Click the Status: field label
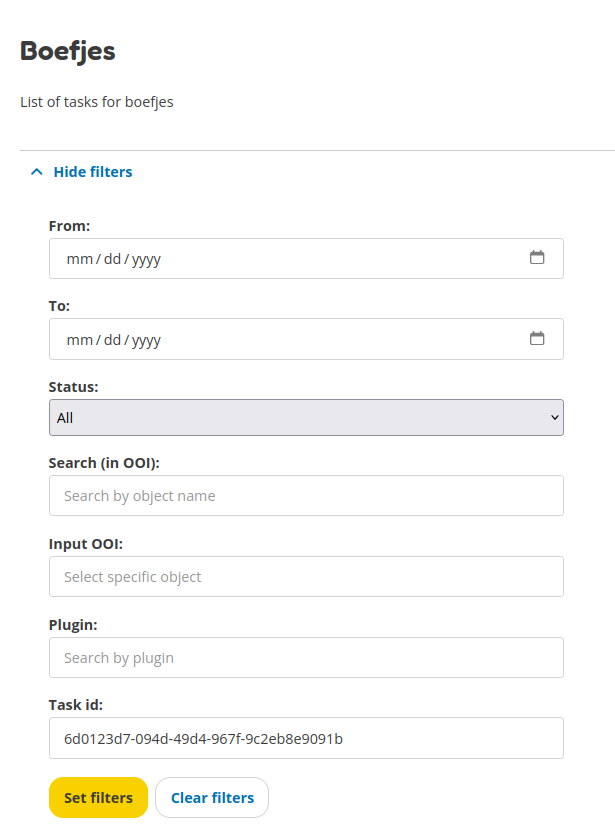 73,386
